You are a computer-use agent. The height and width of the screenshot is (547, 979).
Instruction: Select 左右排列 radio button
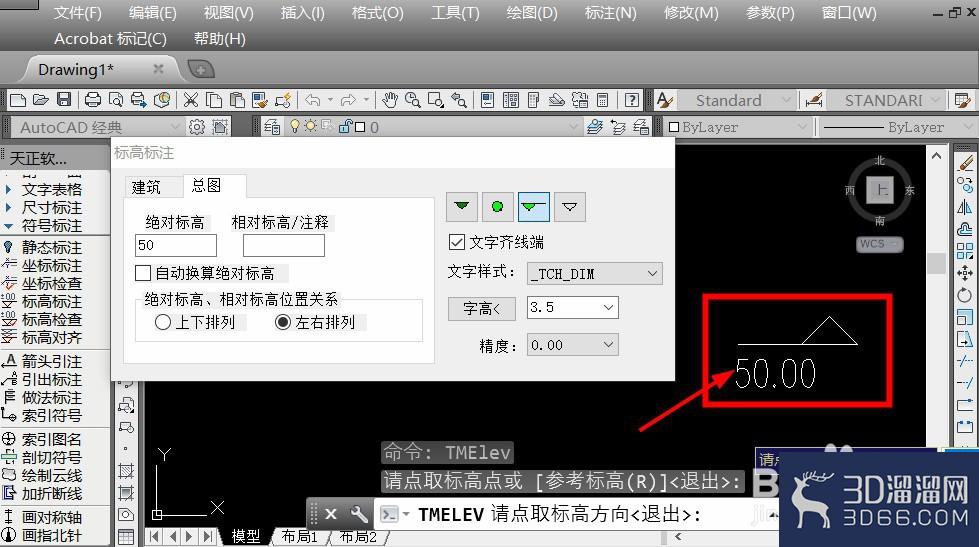point(283,322)
